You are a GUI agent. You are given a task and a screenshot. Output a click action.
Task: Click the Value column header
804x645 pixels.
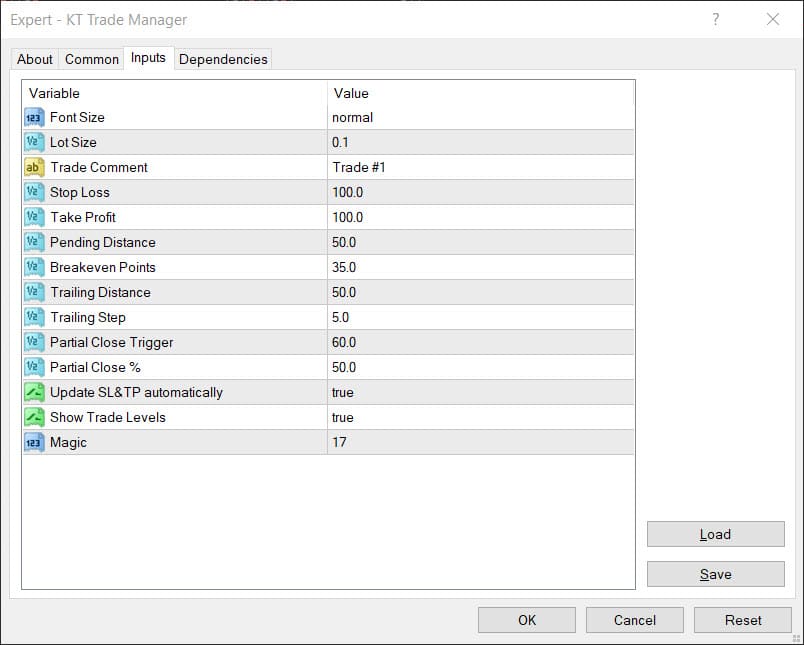480,93
